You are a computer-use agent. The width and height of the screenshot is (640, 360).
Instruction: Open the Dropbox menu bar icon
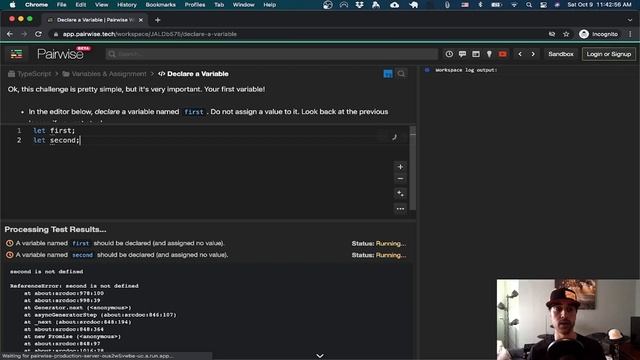(360, 4)
